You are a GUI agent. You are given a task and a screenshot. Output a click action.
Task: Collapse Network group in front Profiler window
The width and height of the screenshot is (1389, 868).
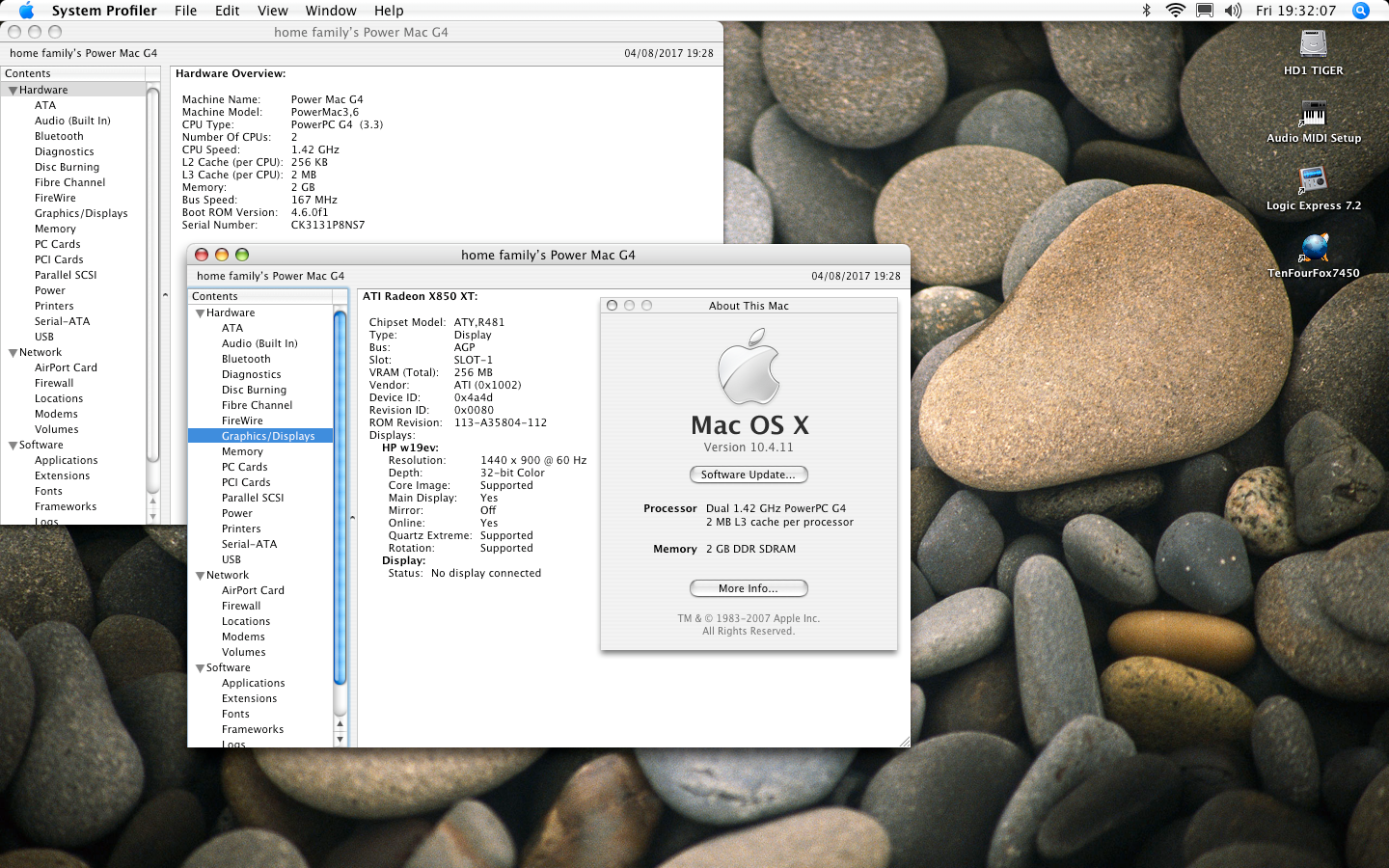(200, 576)
